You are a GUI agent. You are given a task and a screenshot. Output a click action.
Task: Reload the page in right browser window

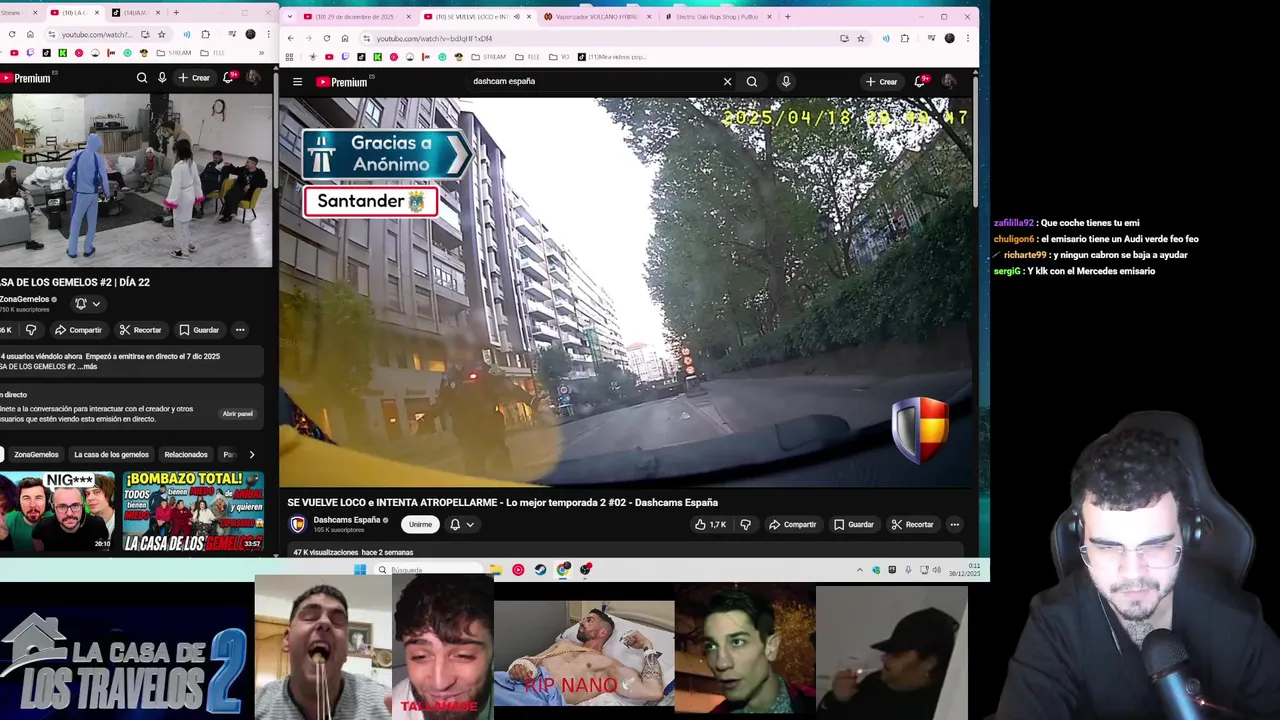(x=326, y=38)
